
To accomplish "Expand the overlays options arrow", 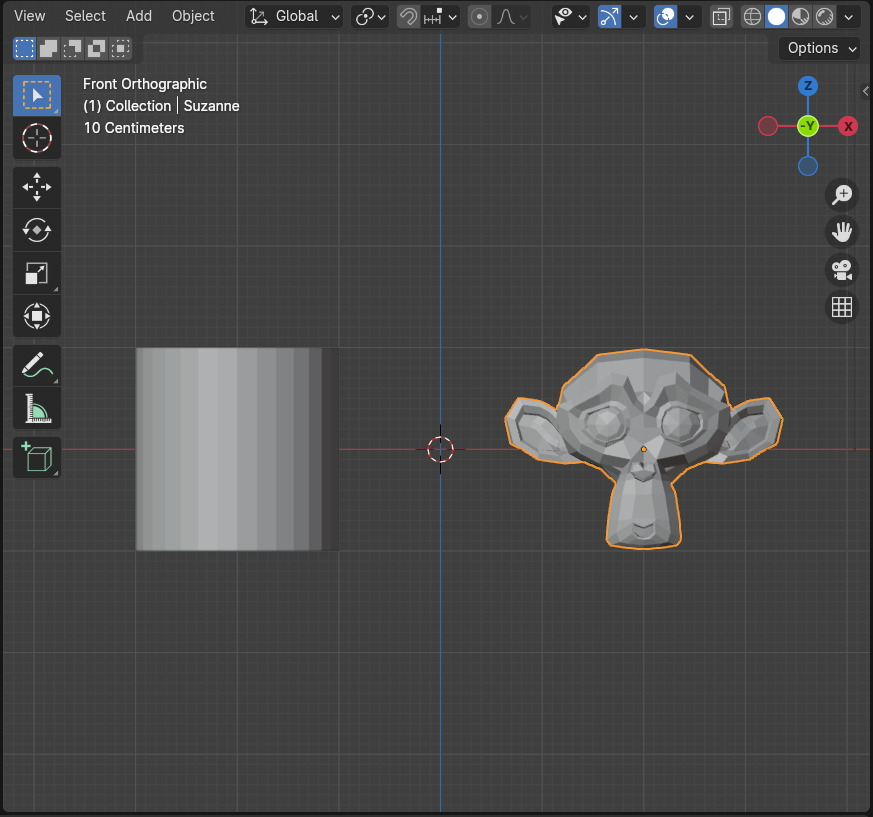I will (x=689, y=17).
